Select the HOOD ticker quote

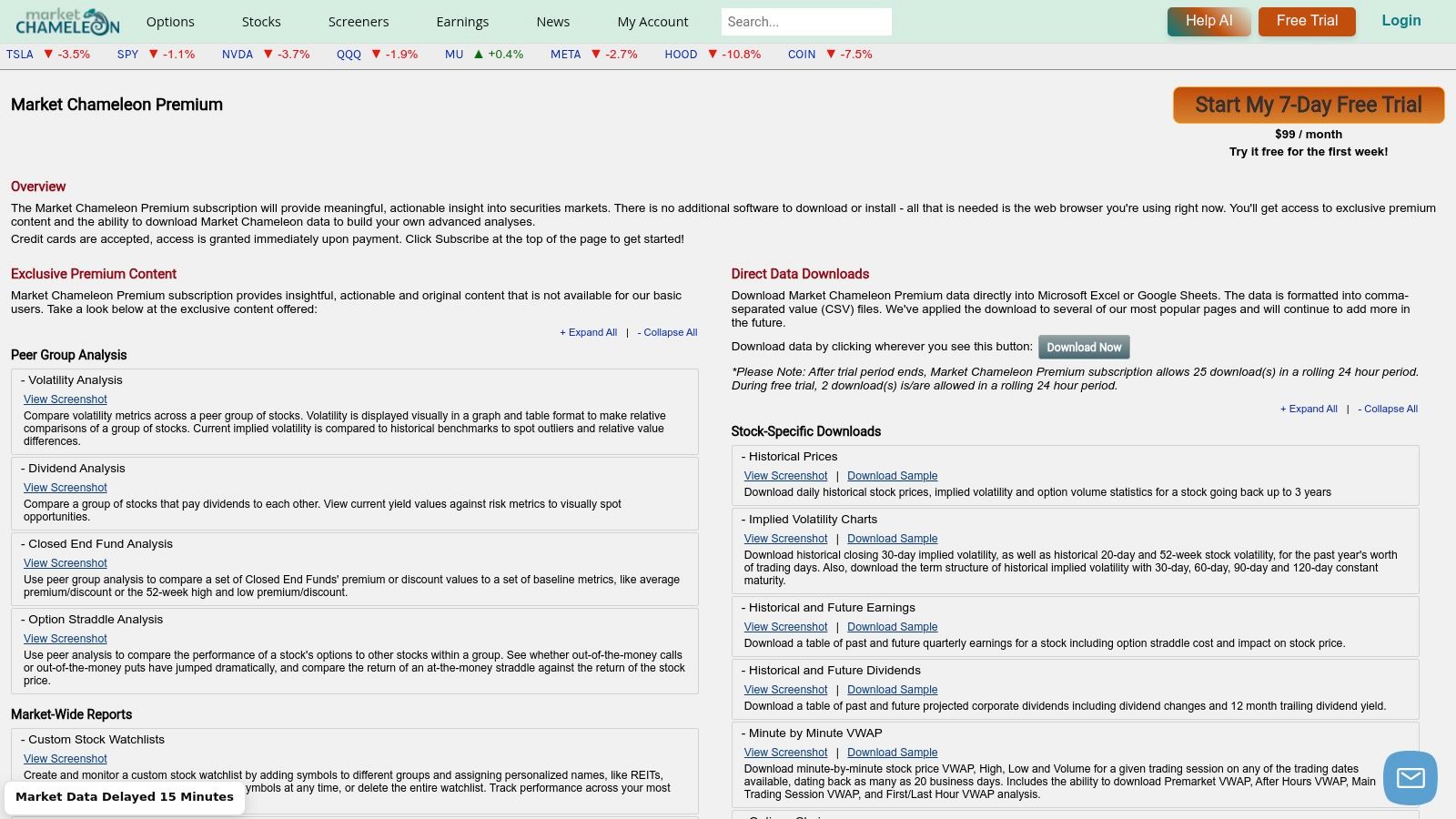[x=681, y=55]
